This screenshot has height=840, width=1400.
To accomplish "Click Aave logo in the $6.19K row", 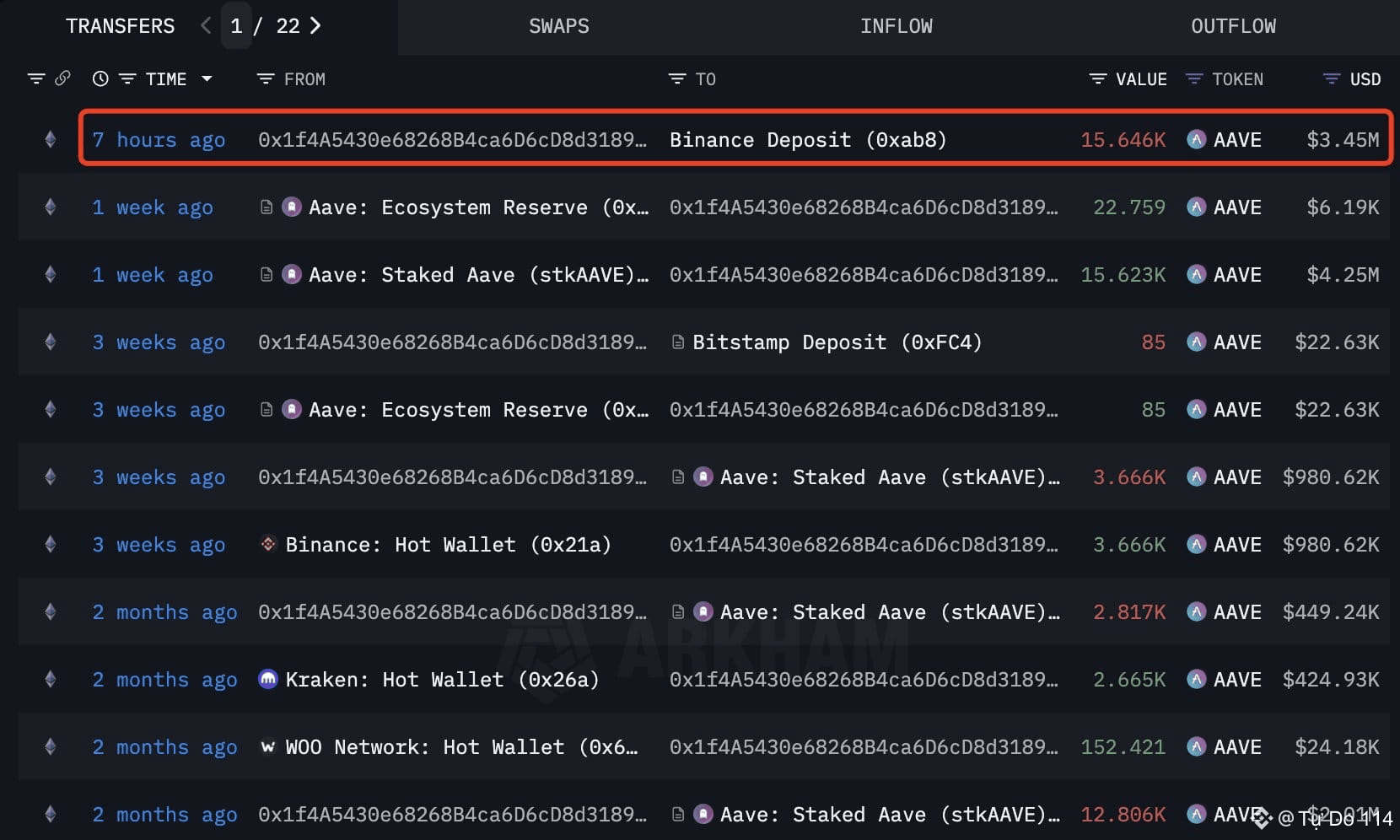I will point(292,207).
